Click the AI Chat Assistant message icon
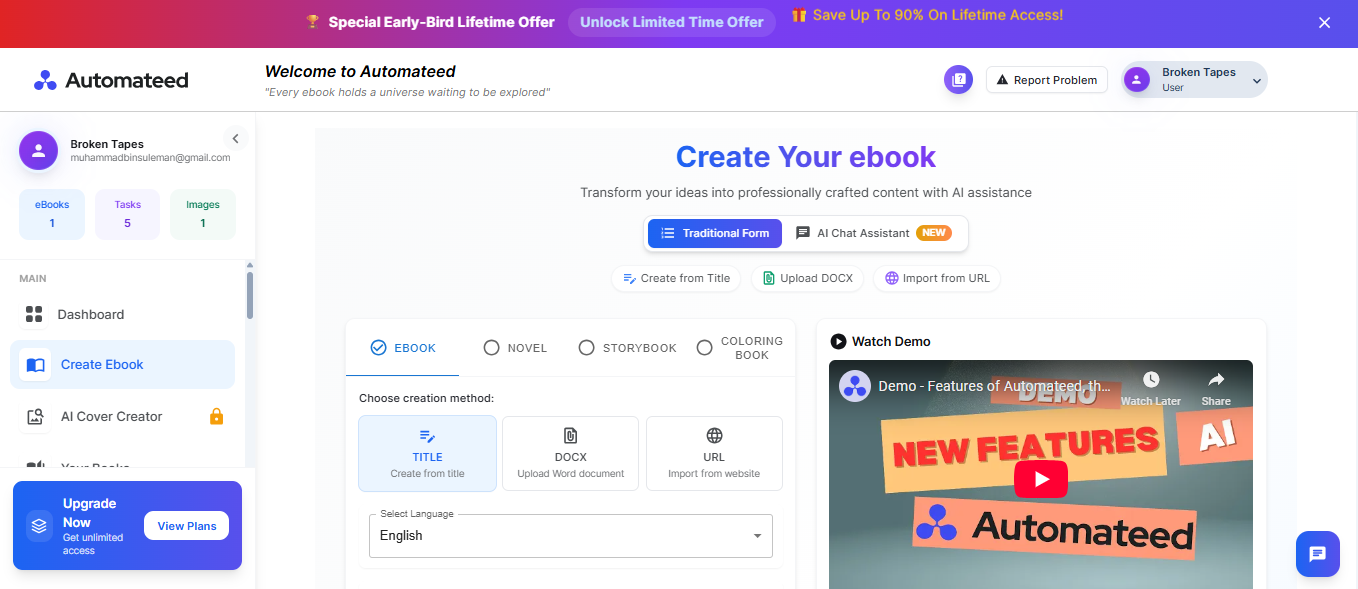This screenshot has height=589, width=1358. (803, 233)
